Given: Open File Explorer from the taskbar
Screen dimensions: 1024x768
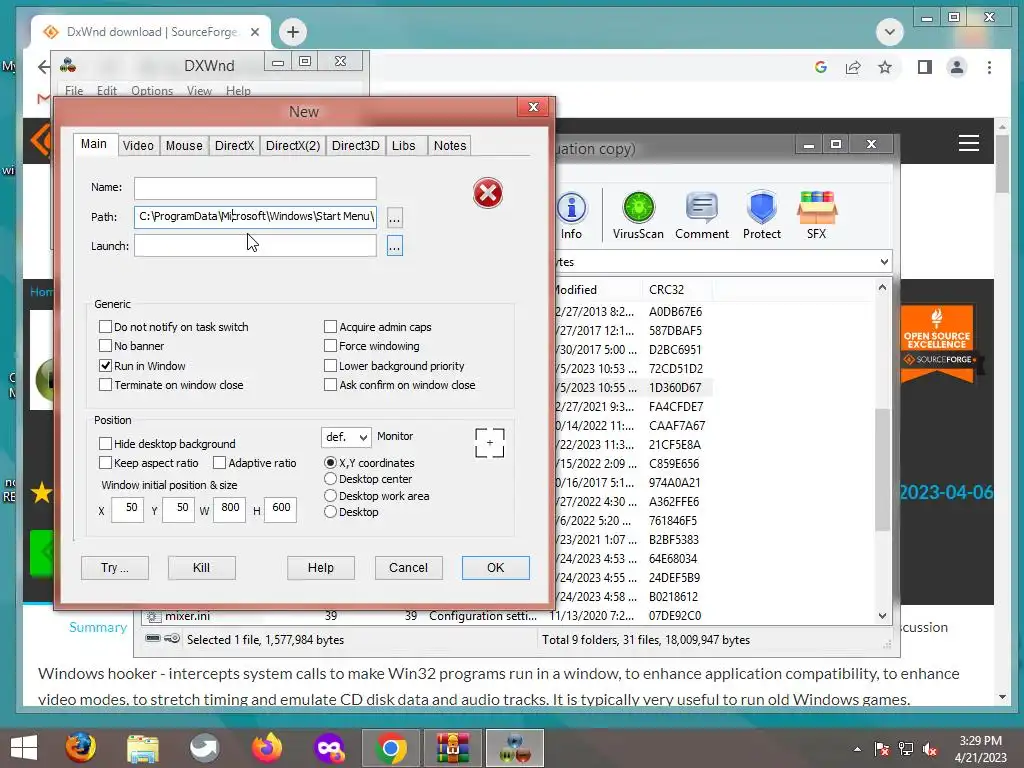Looking at the screenshot, I should pyautogui.click(x=143, y=748).
